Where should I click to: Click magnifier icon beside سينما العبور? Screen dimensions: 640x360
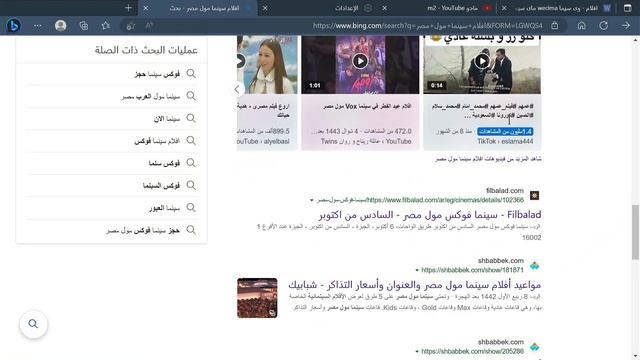tap(191, 208)
